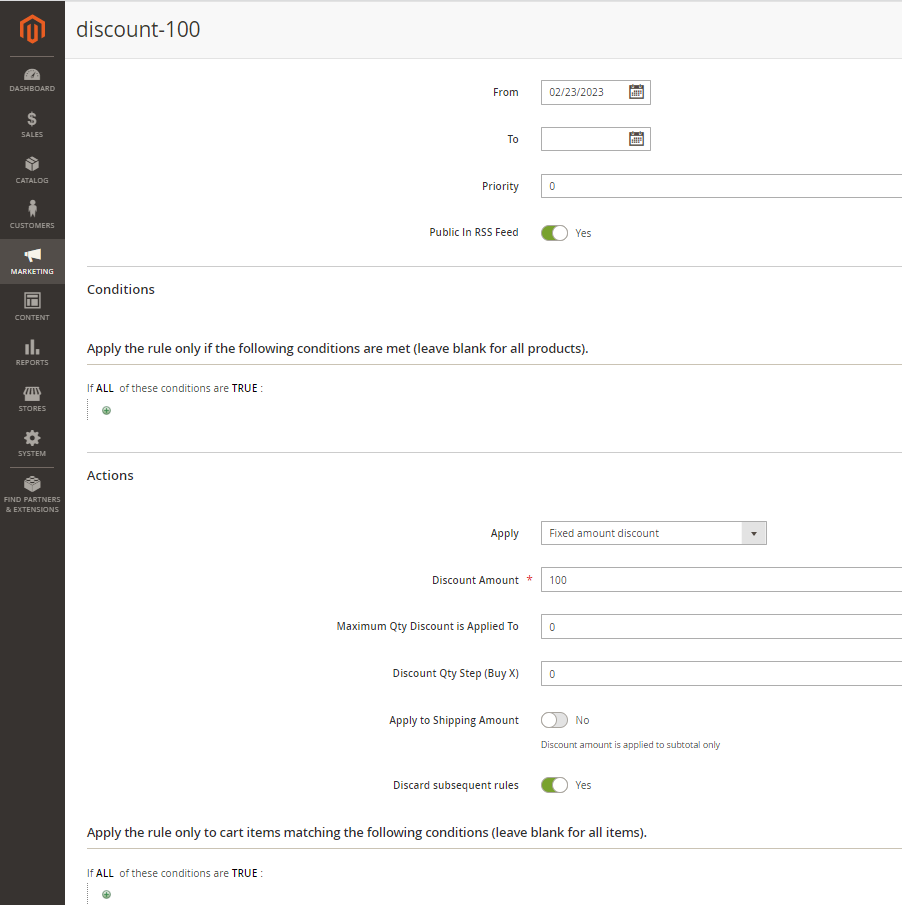Click the Magento logo icon
902x905 pixels.
31,29
